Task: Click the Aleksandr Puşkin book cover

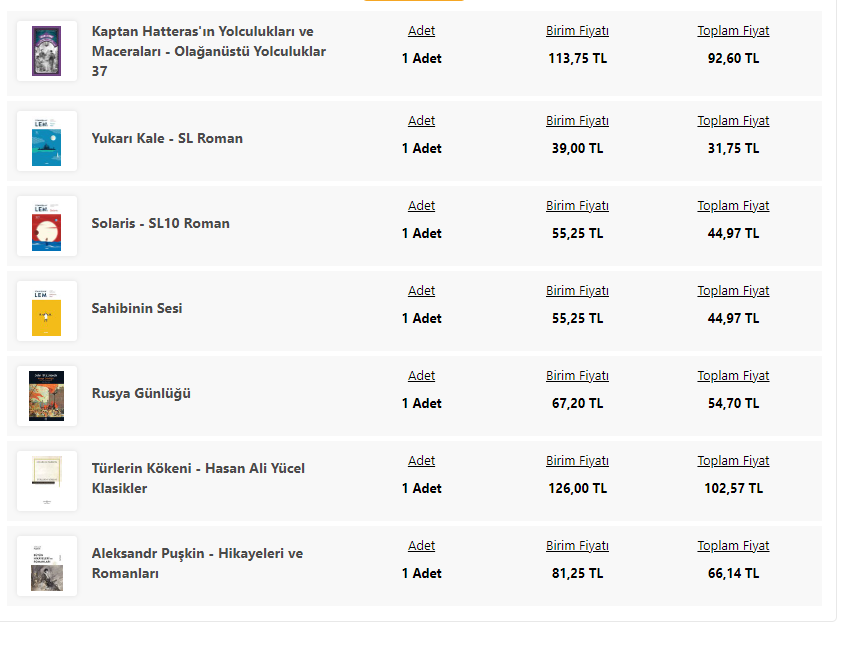Action: tap(47, 566)
